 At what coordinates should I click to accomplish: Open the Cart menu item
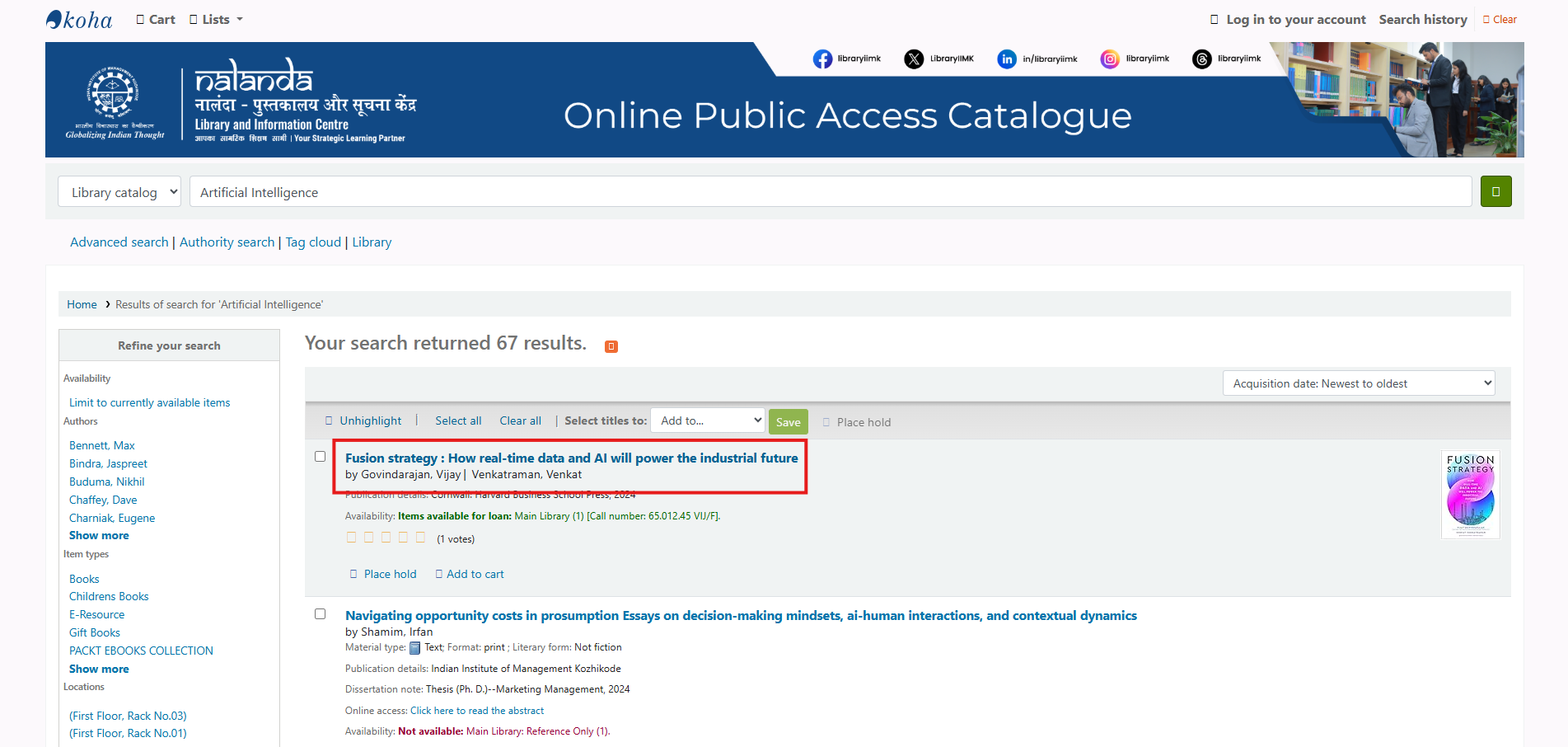click(x=156, y=20)
